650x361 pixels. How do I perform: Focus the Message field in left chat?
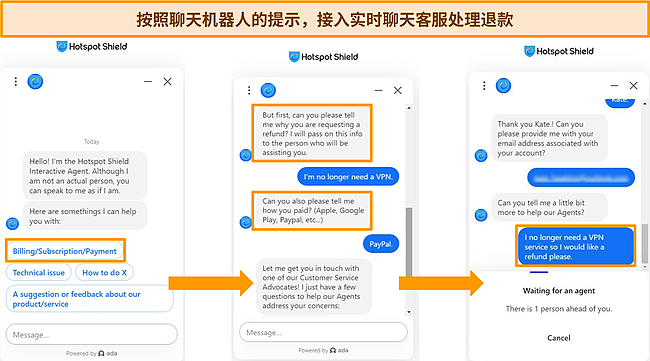[x=92, y=334]
